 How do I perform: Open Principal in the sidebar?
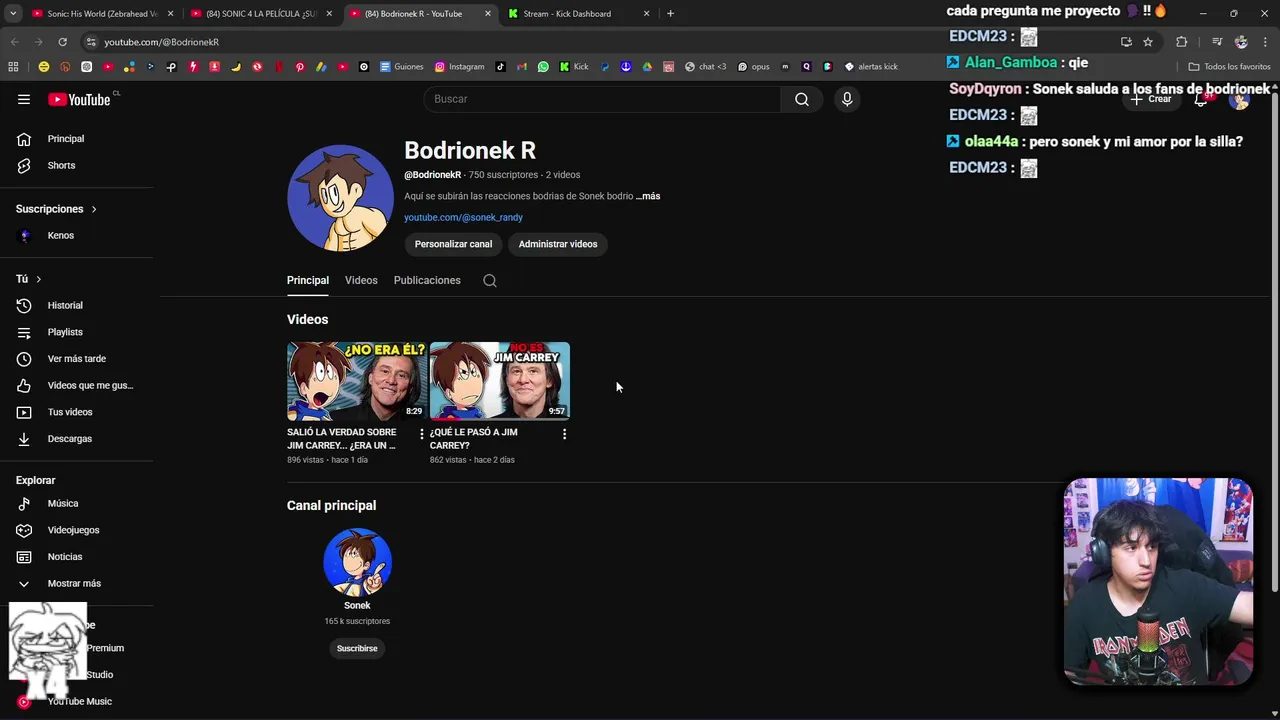click(66, 139)
